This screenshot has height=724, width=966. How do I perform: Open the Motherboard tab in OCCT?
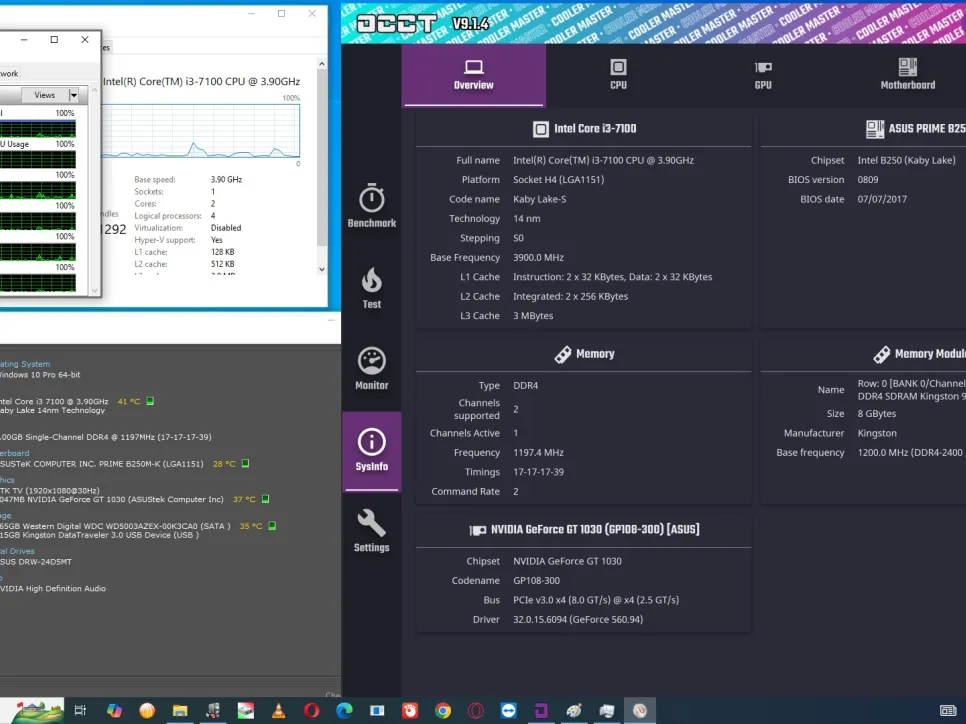coord(907,75)
